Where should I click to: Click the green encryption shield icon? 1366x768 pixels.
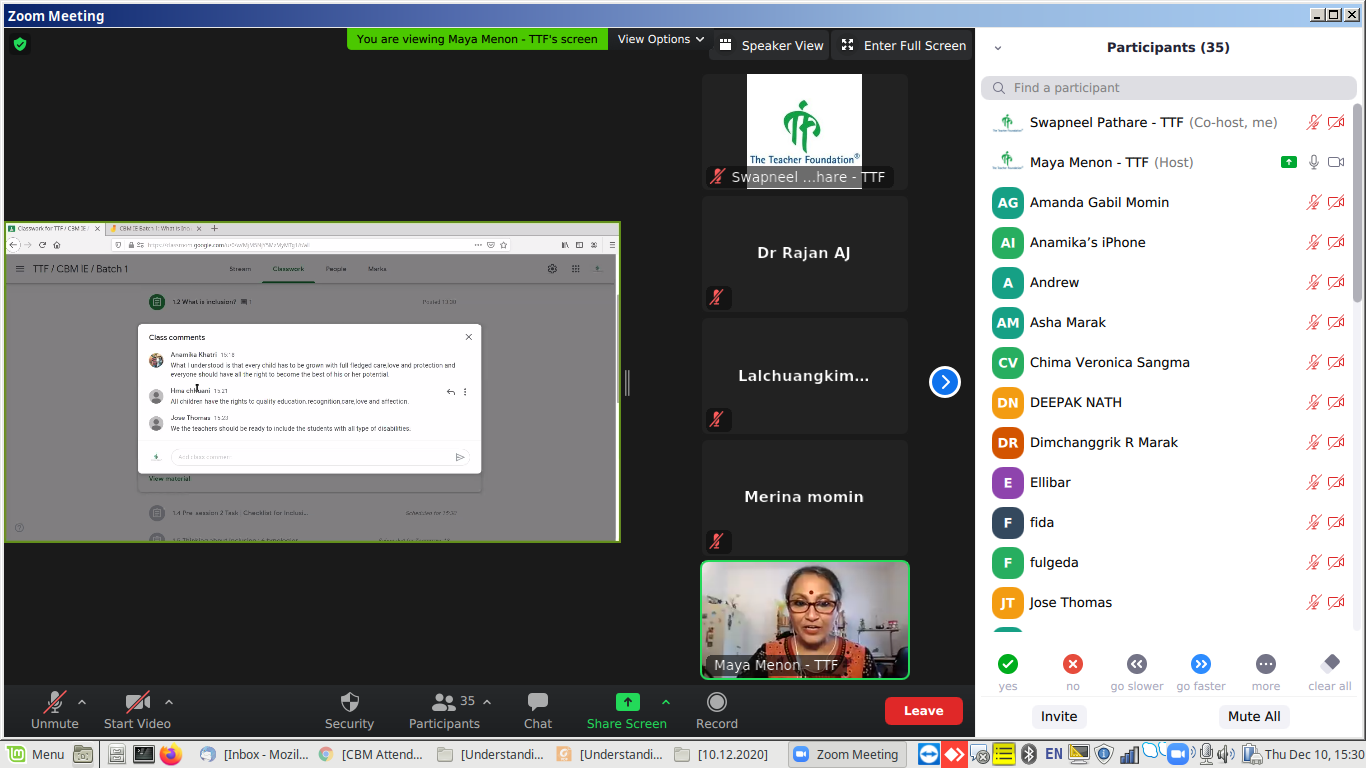(20, 44)
